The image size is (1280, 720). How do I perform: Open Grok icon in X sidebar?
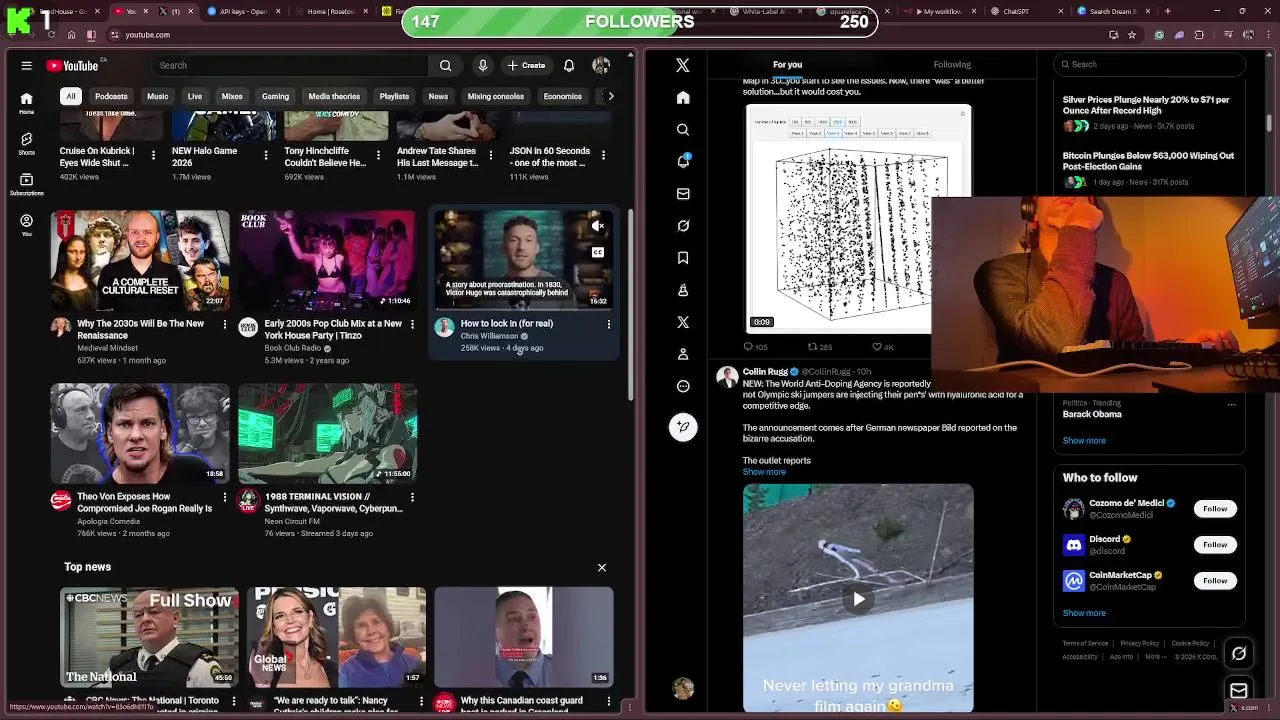(683, 226)
